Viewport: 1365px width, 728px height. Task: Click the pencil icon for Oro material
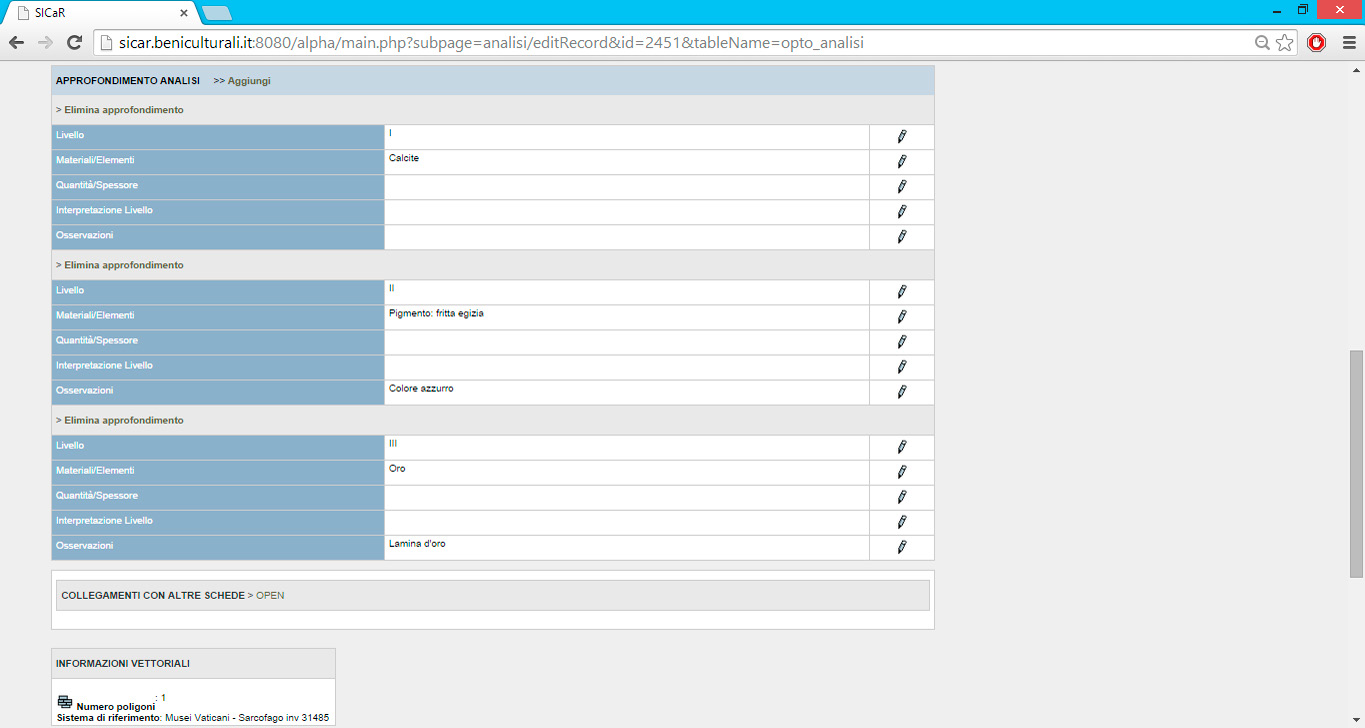tap(901, 472)
